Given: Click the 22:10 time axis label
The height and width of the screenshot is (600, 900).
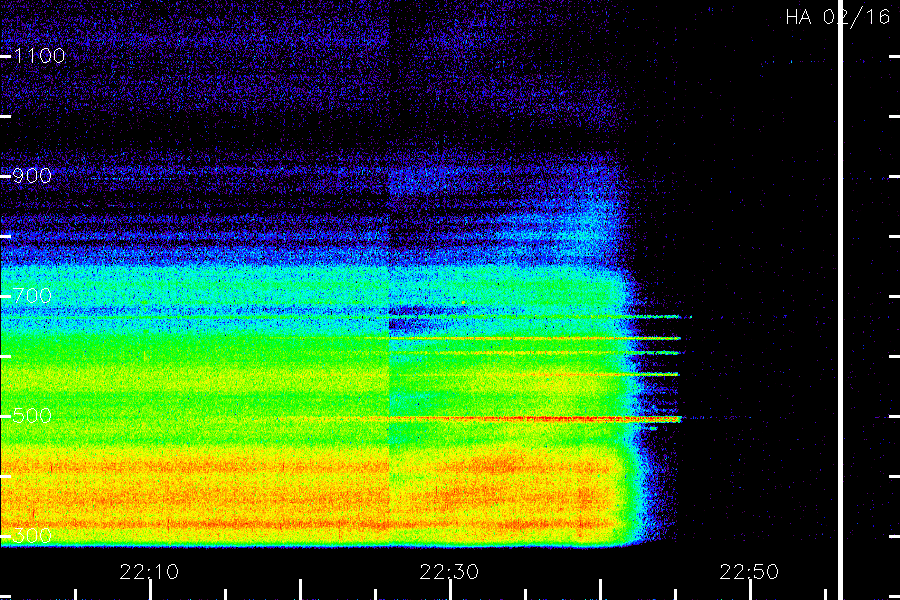Looking at the screenshot, I should pyautogui.click(x=149, y=572).
